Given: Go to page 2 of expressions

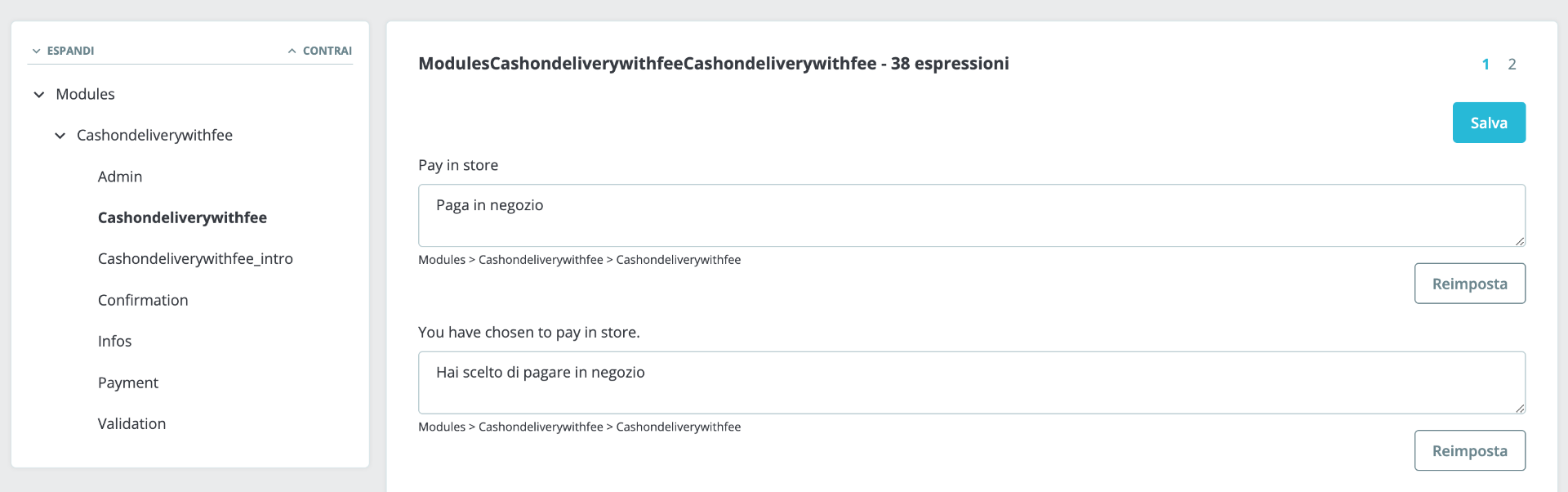Looking at the screenshot, I should (x=1512, y=65).
